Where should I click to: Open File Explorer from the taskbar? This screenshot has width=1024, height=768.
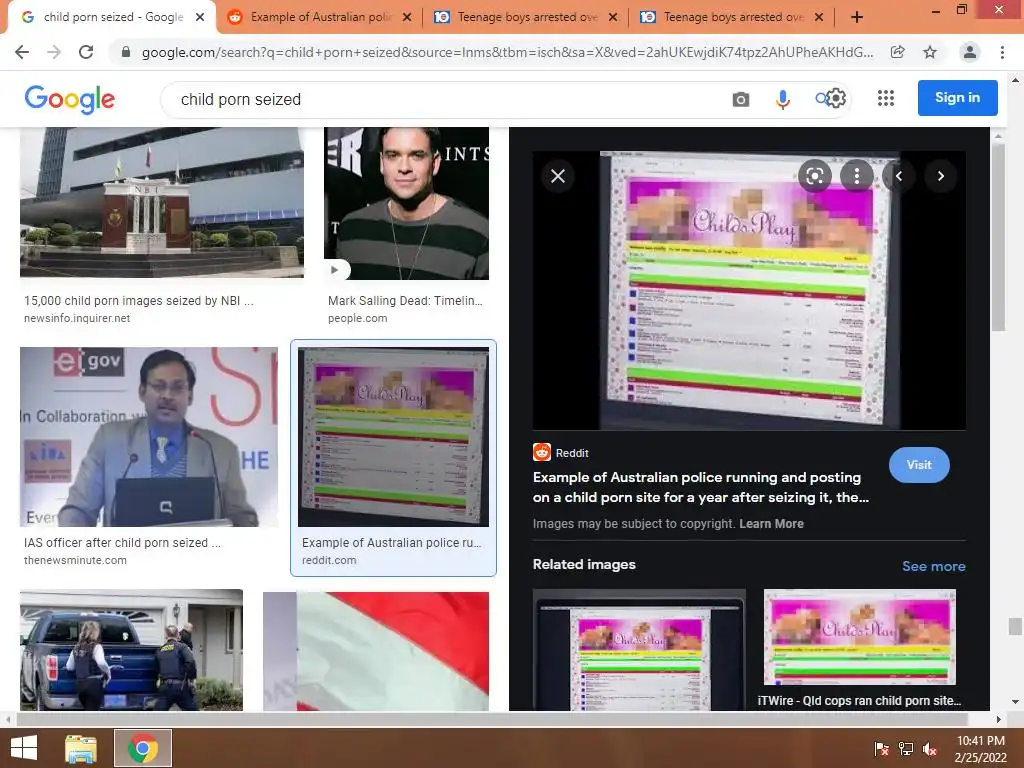pos(81,748)
